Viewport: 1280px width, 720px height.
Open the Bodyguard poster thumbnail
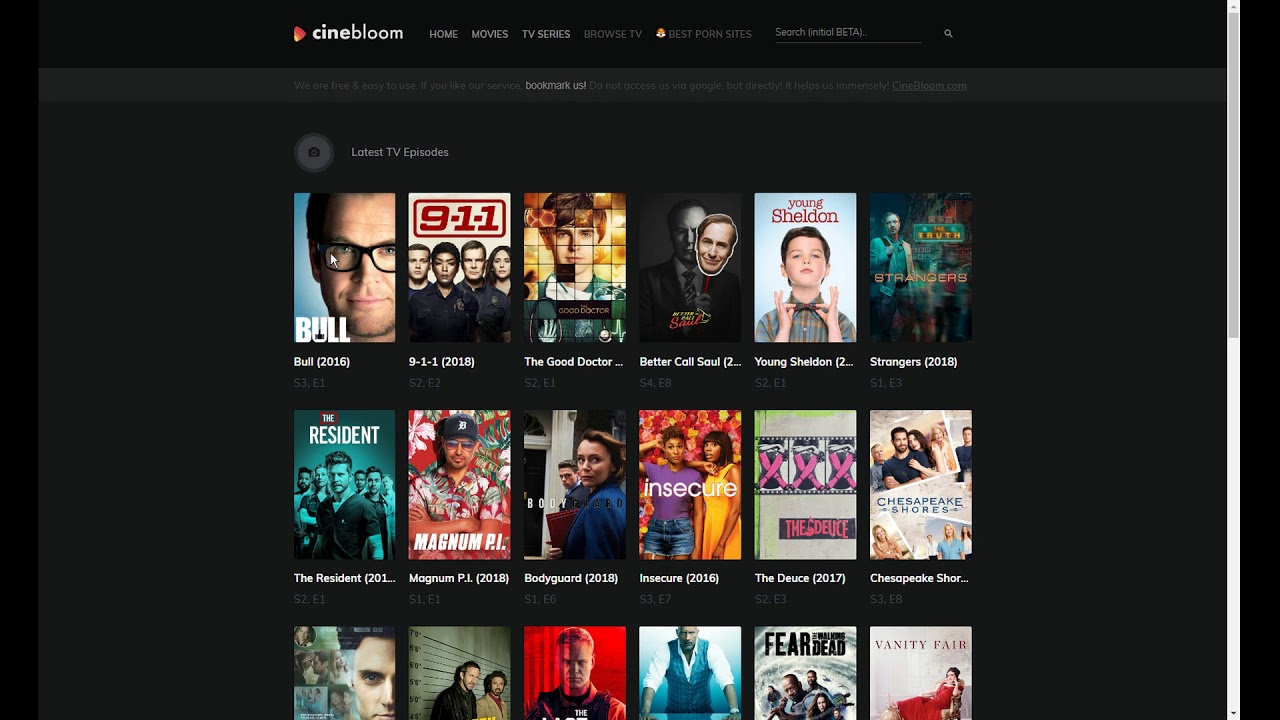click(x=575, y=485)
